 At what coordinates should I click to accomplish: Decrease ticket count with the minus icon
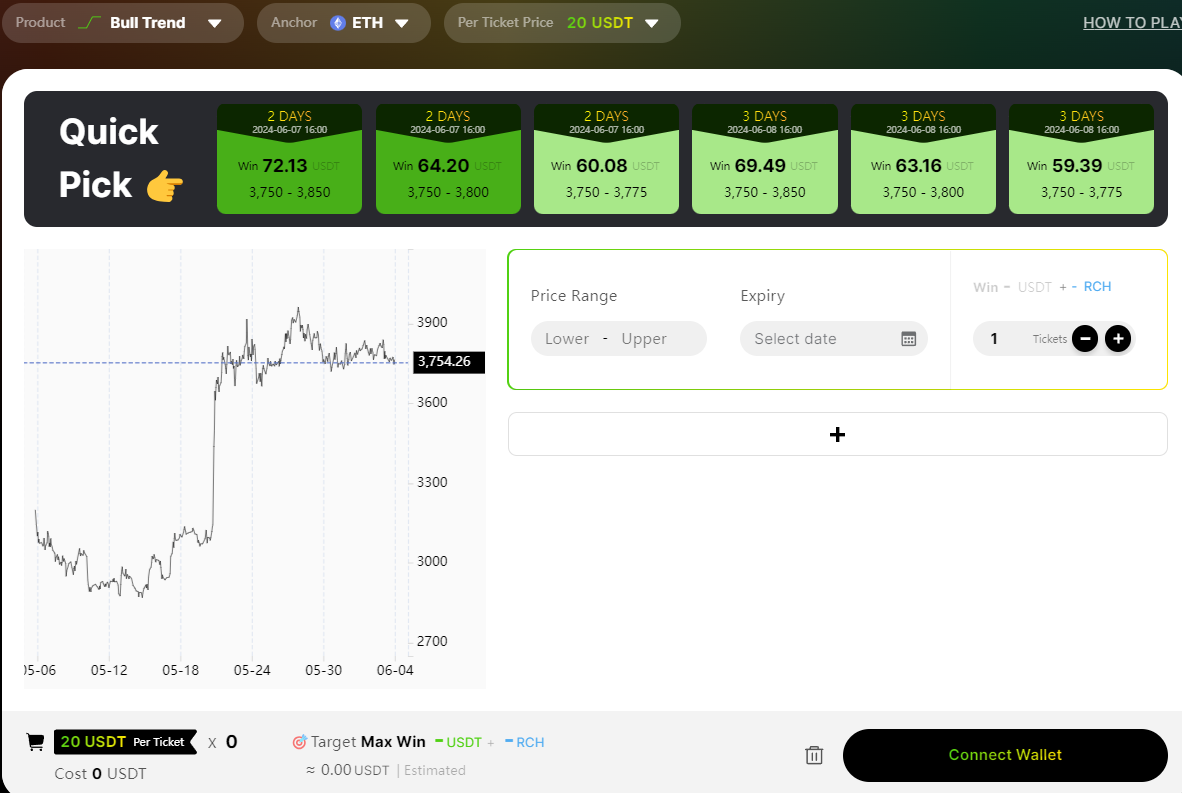[x=1085, y=338]
